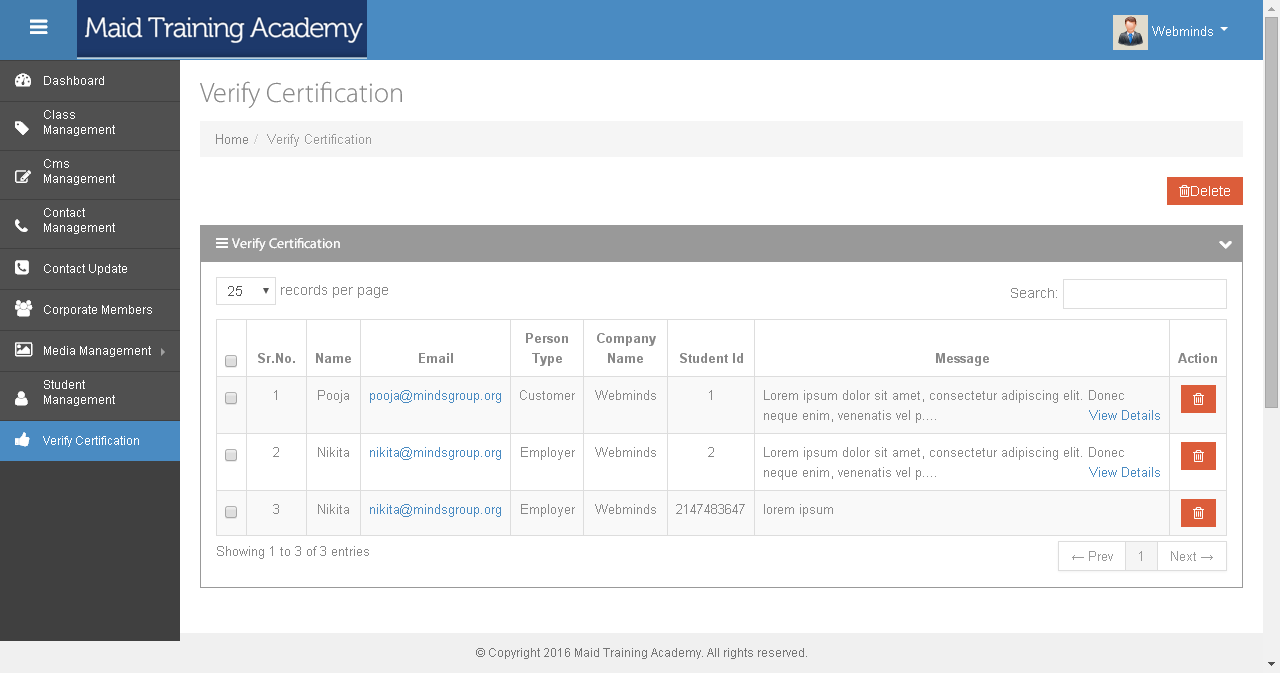
Task: Click the Contact Update phone-square icon
Action: (22, 268)
